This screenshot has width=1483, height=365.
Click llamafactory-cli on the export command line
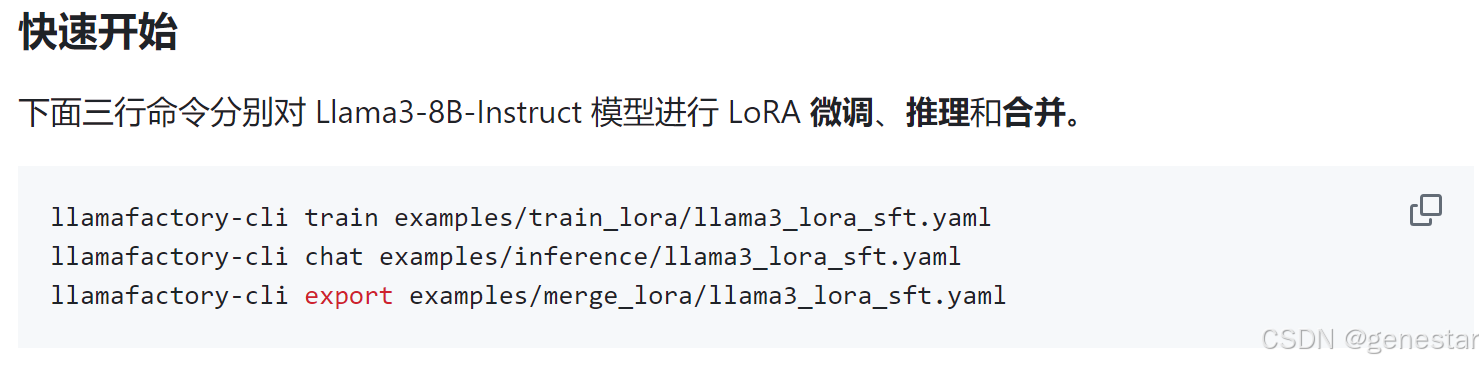pyautogui.click(x=170, y=296)
